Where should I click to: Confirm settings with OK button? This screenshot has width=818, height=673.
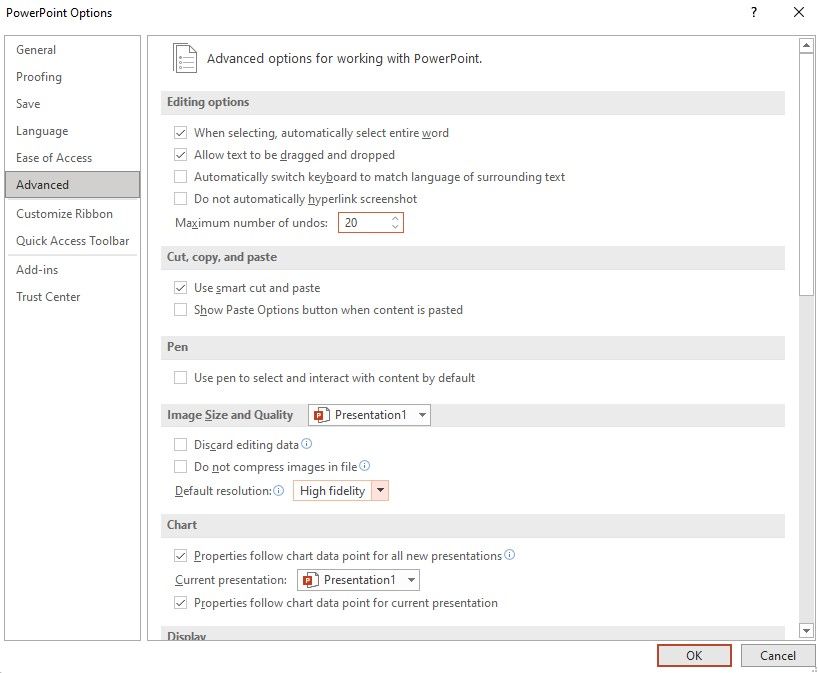pyautogui.click(x=694, y=656)
